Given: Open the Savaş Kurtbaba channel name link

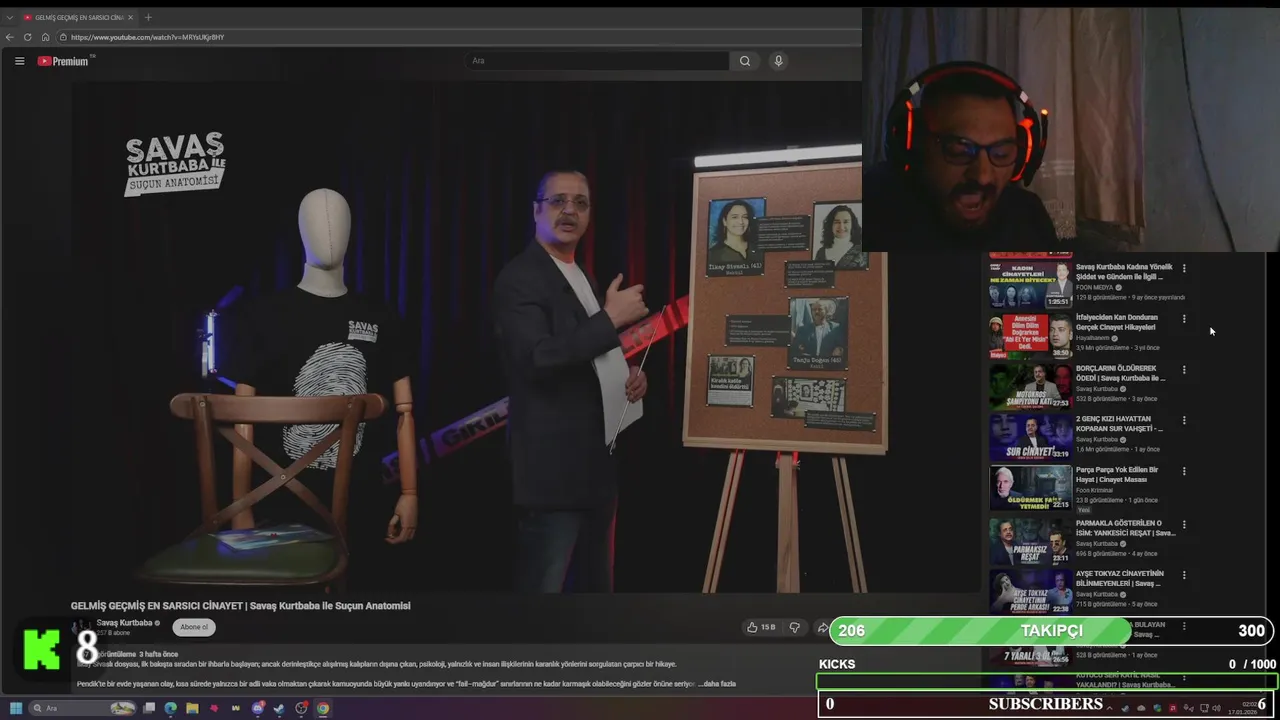Looking at the screenshot, I should point(124,623).
